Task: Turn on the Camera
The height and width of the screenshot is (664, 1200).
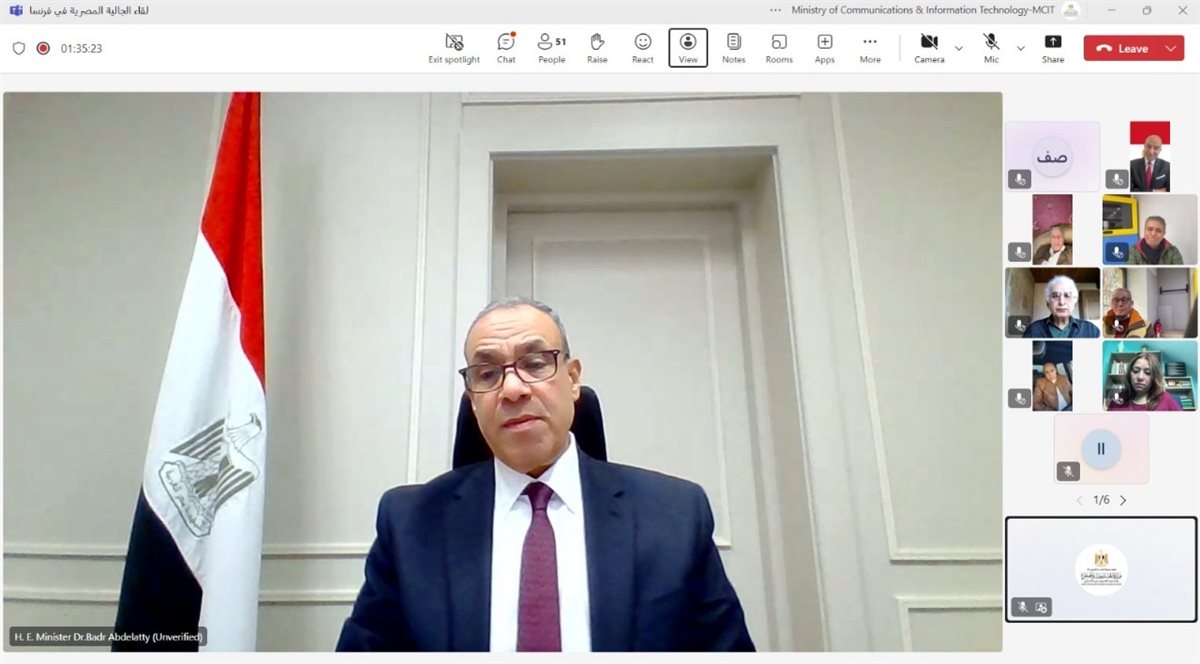Action: click(x=928, y=47)
